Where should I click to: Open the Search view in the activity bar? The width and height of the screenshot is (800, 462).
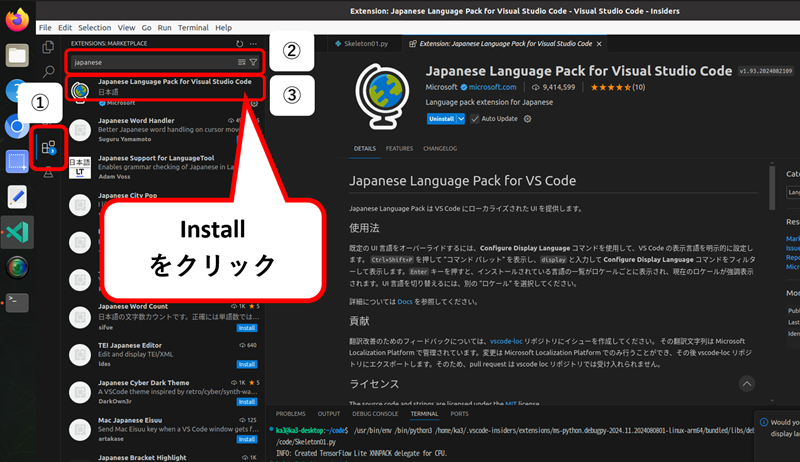(48, 71)
